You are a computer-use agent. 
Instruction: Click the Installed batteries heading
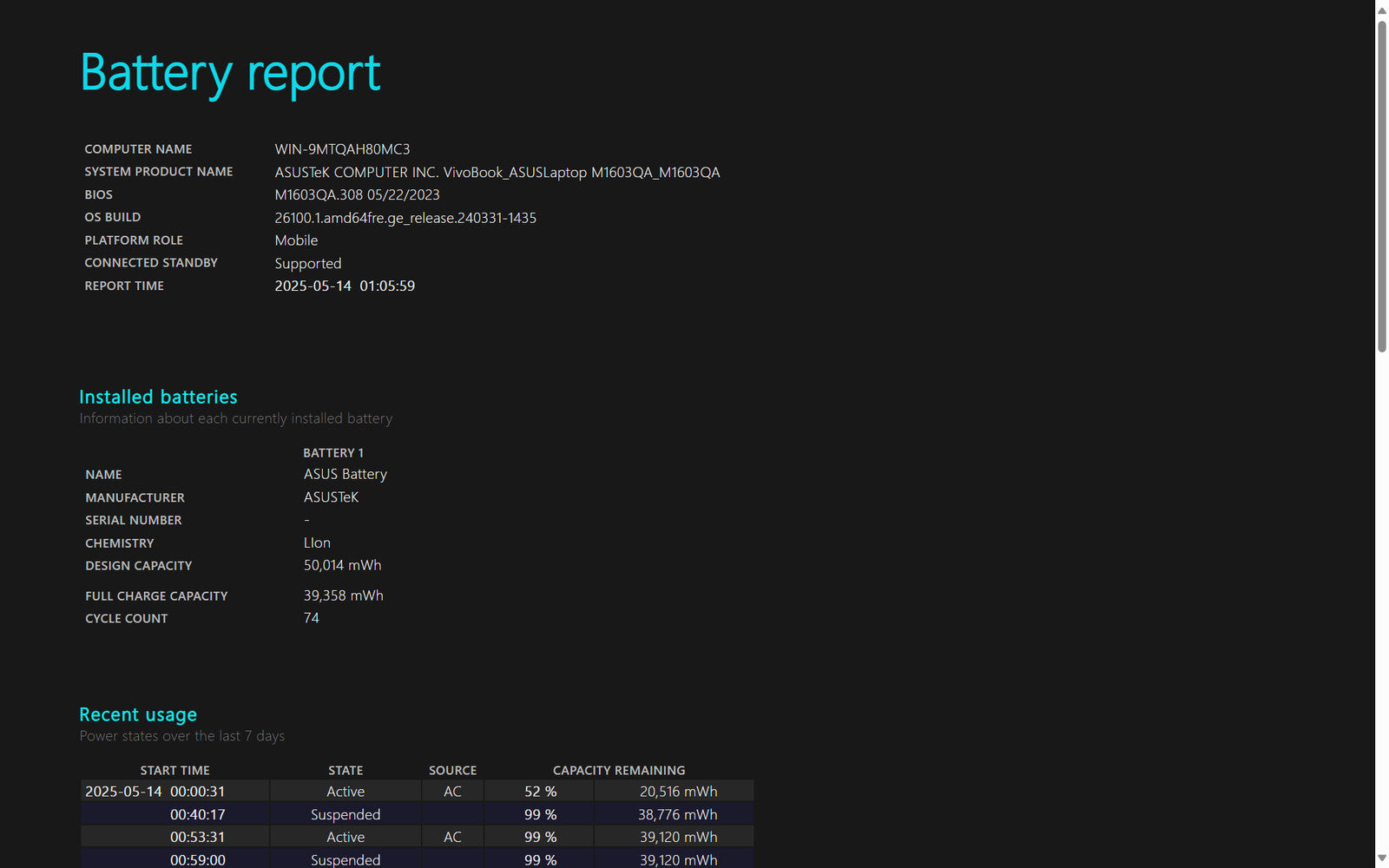coord(158,397)
